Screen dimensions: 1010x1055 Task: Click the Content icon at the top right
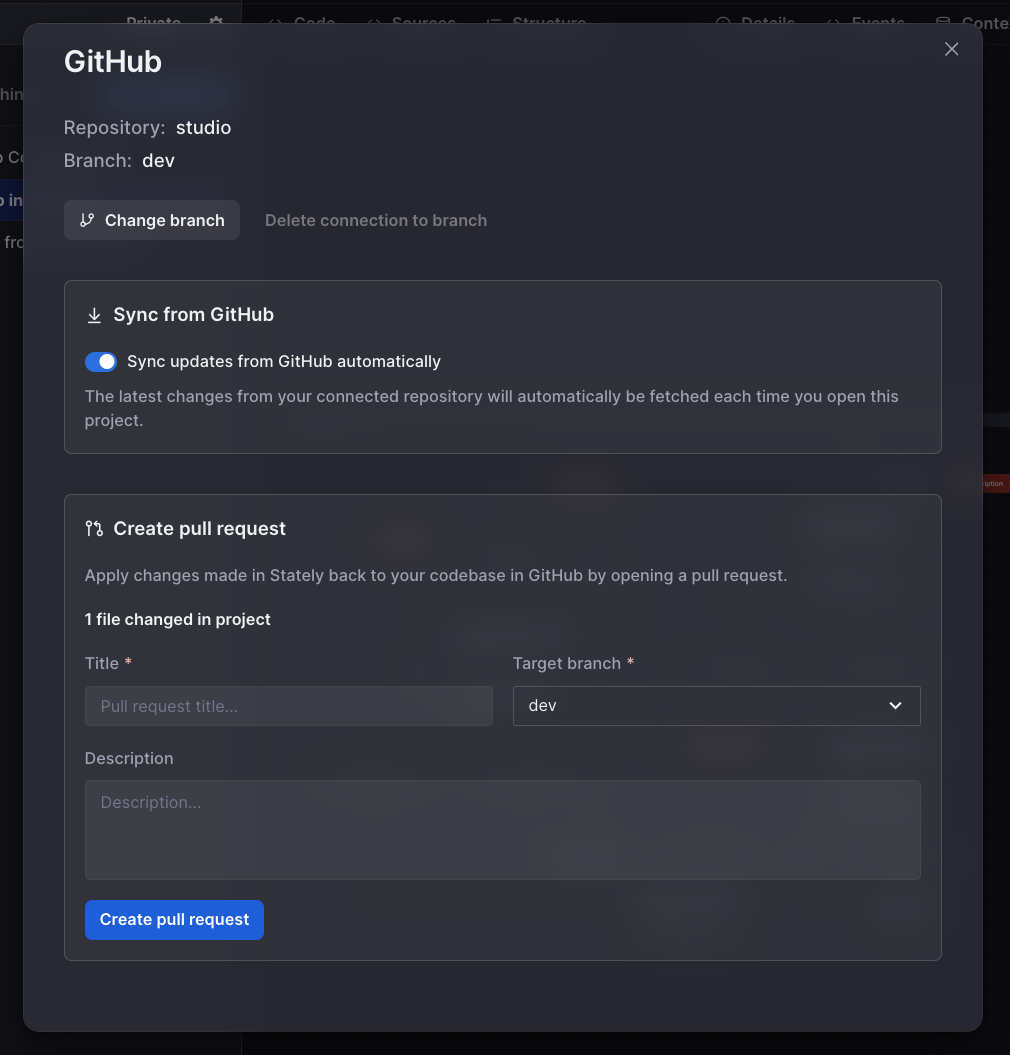941,22
